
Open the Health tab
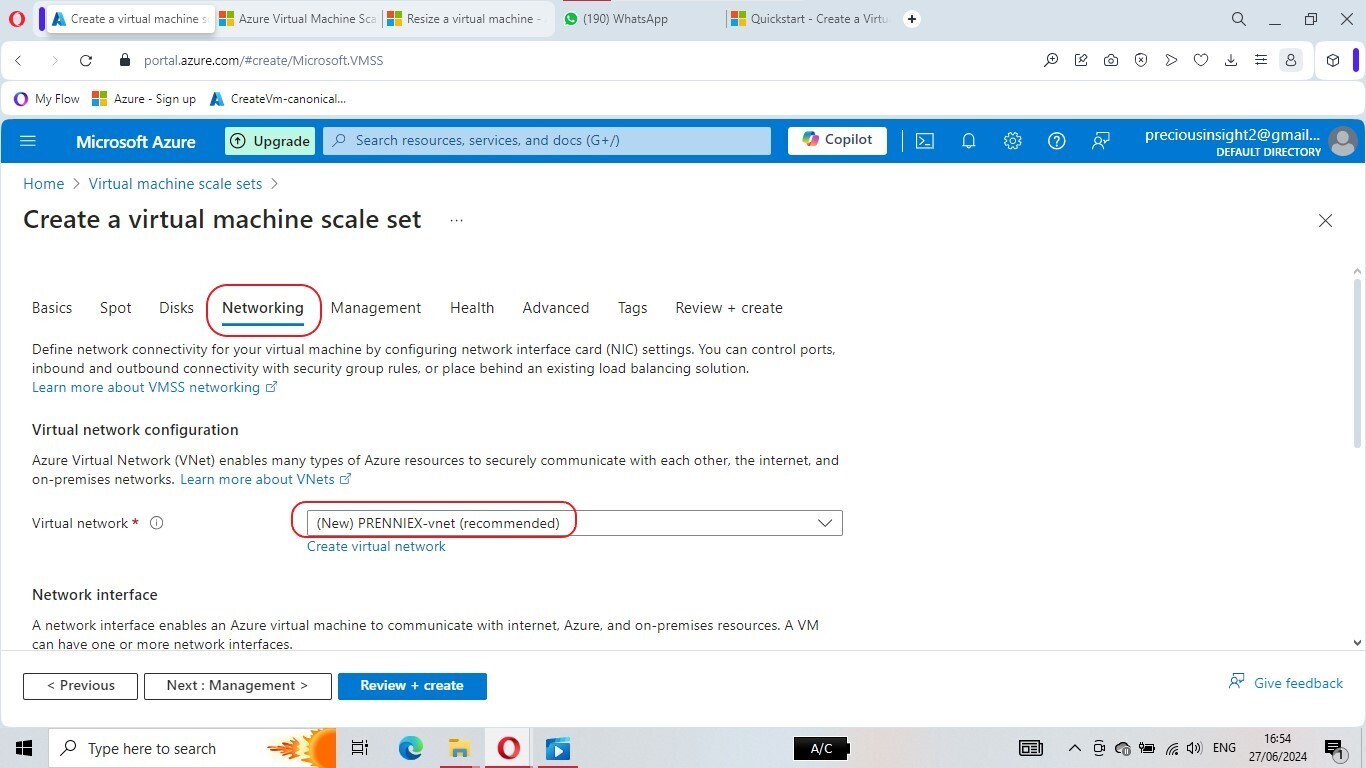coord(472,308)
